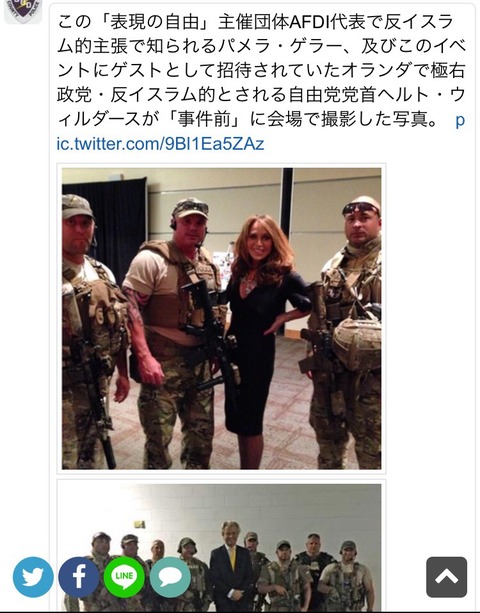Tap the teal chat bubble circle
The image size is (480, 613).
tap(170, 577)
